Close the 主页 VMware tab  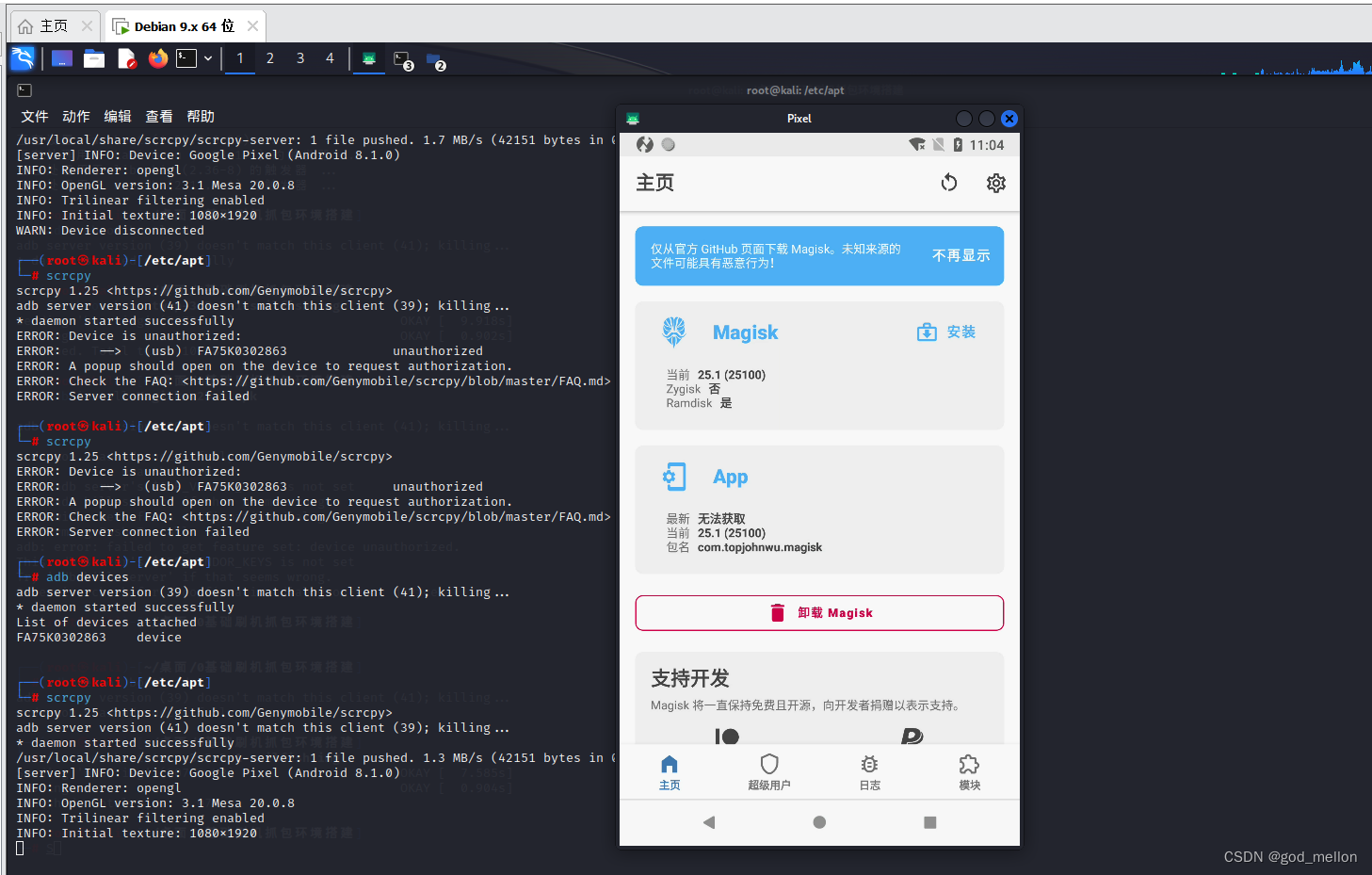(87, 26)
